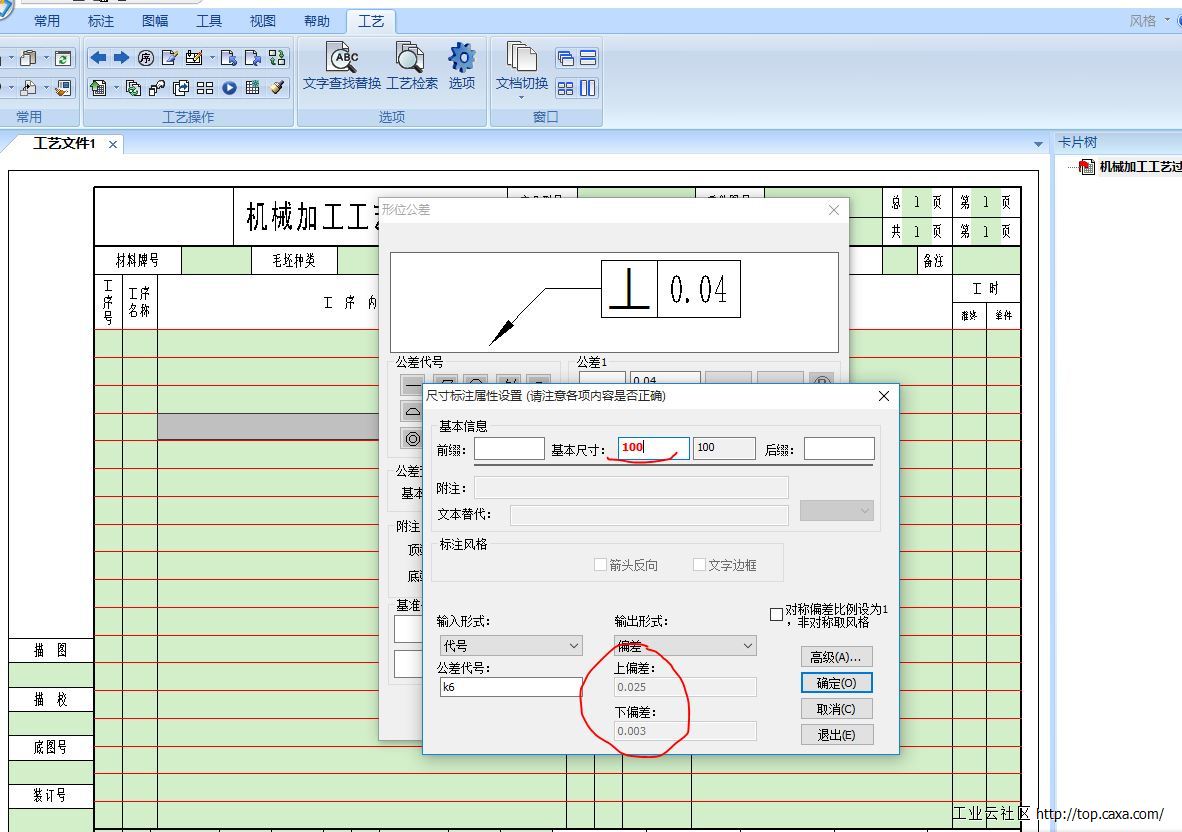Open the 选项 gear settings
The height and width of the screenshot is (832, 1182).
pos(462,67)
